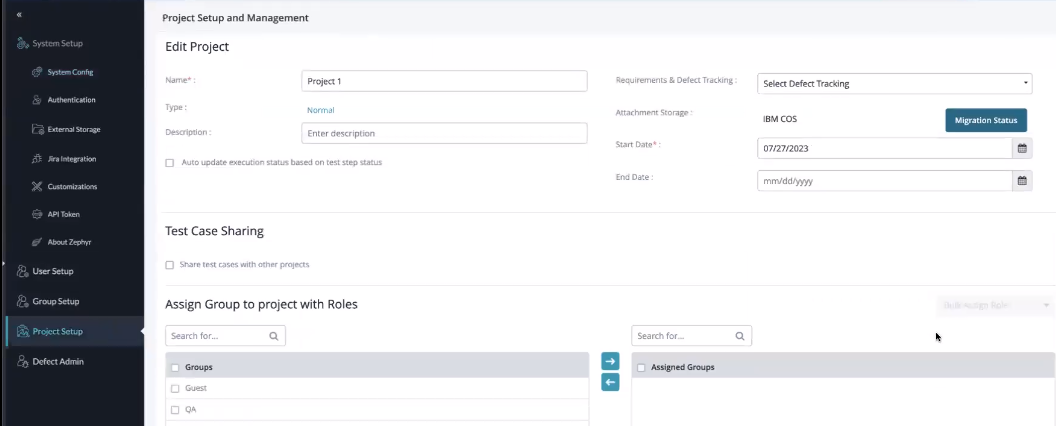
Task: Click the left arrow to unassign groups
Action: [x=610, y=382]
